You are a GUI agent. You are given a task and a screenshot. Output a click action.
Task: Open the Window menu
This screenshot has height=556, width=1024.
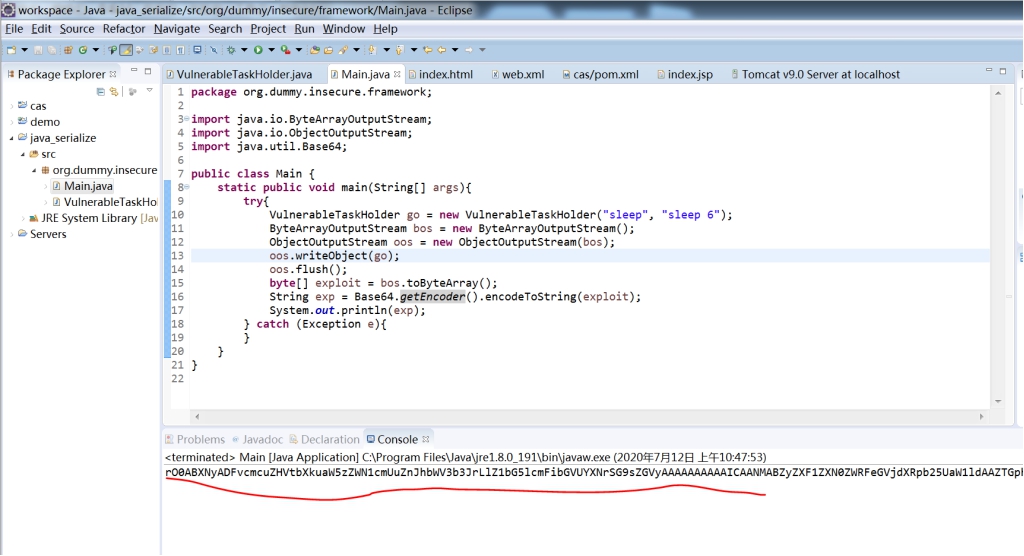click(344, 29)
